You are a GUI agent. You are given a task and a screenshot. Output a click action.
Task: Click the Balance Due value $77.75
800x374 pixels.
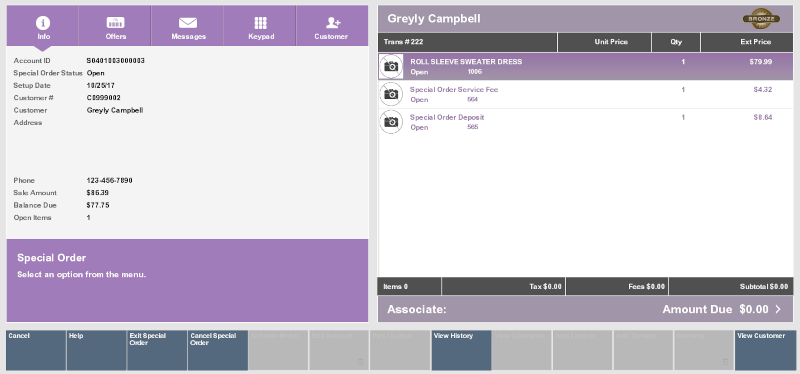coord(98,205)
